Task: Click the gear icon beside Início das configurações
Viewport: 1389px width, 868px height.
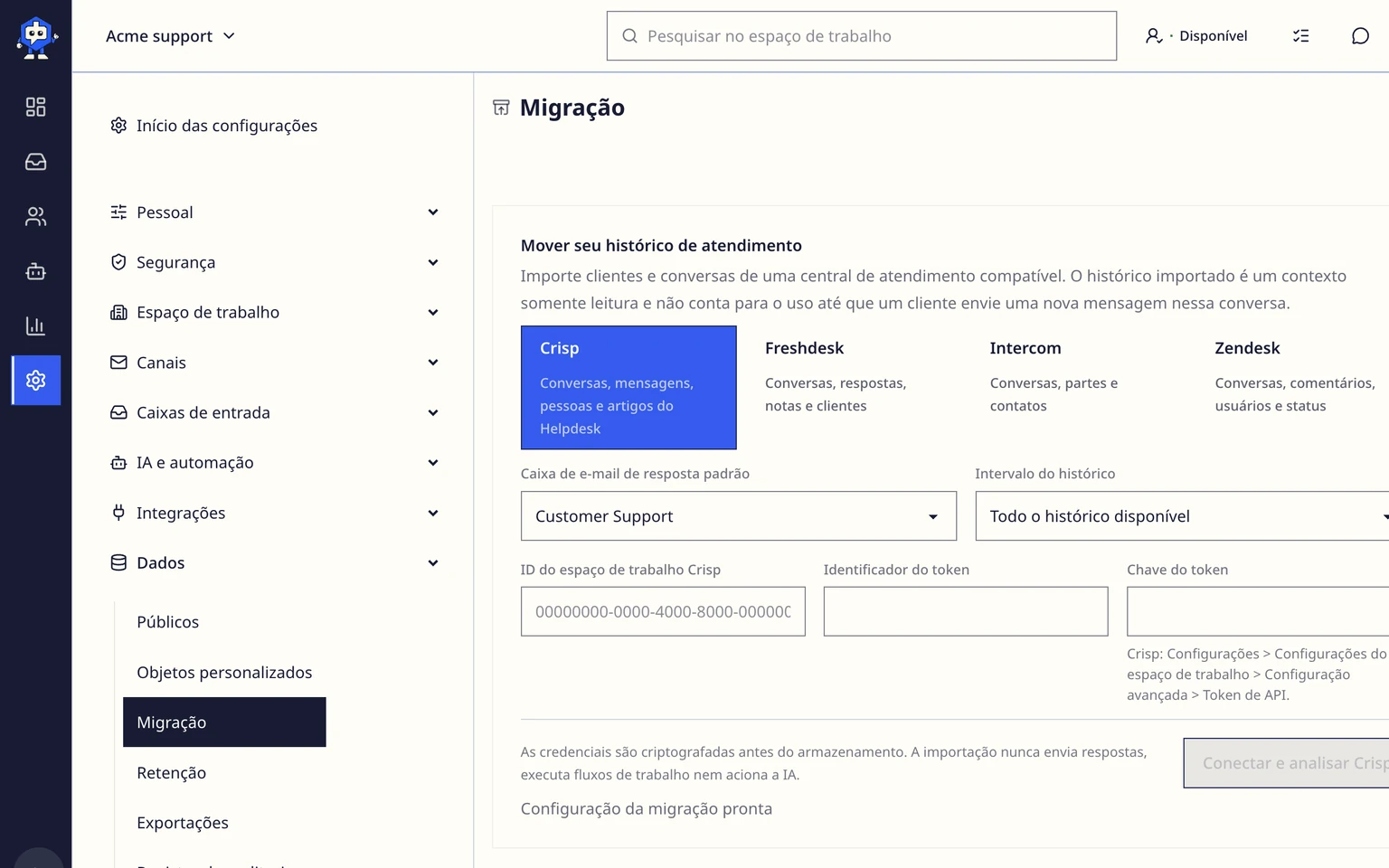Action: coord(118,125)
